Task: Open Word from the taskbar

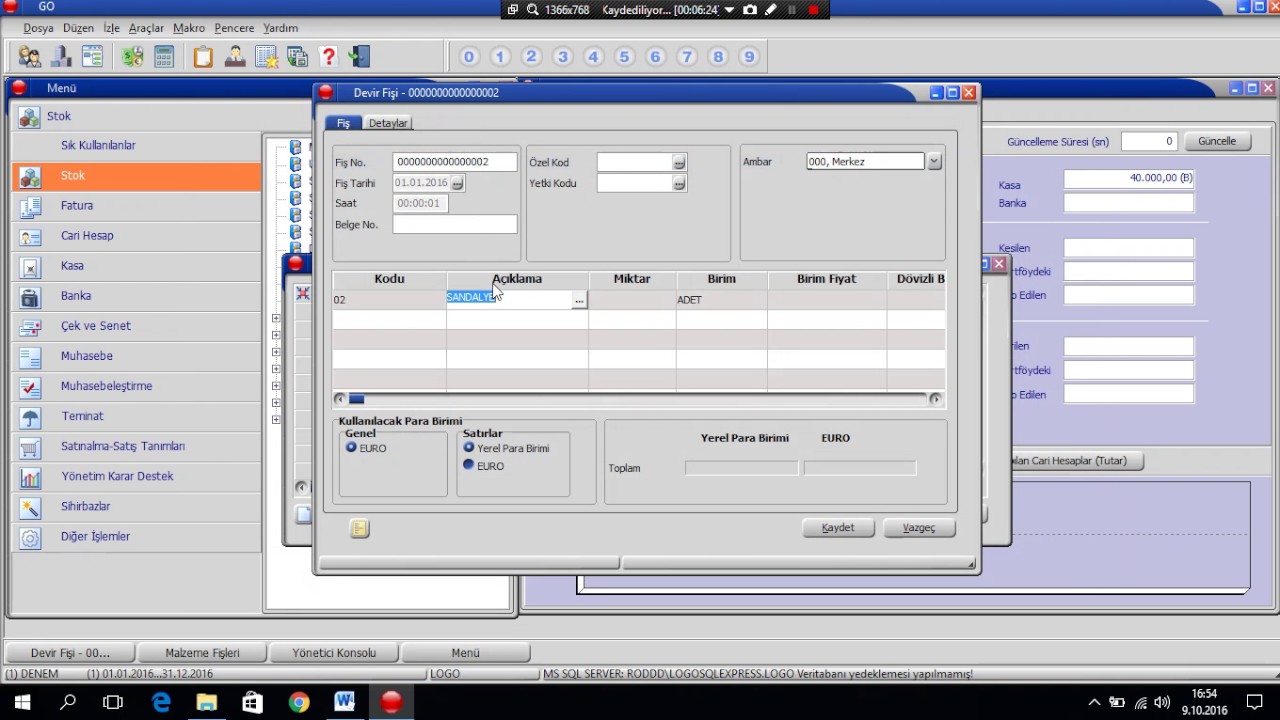Action: (x=345, y=702)
